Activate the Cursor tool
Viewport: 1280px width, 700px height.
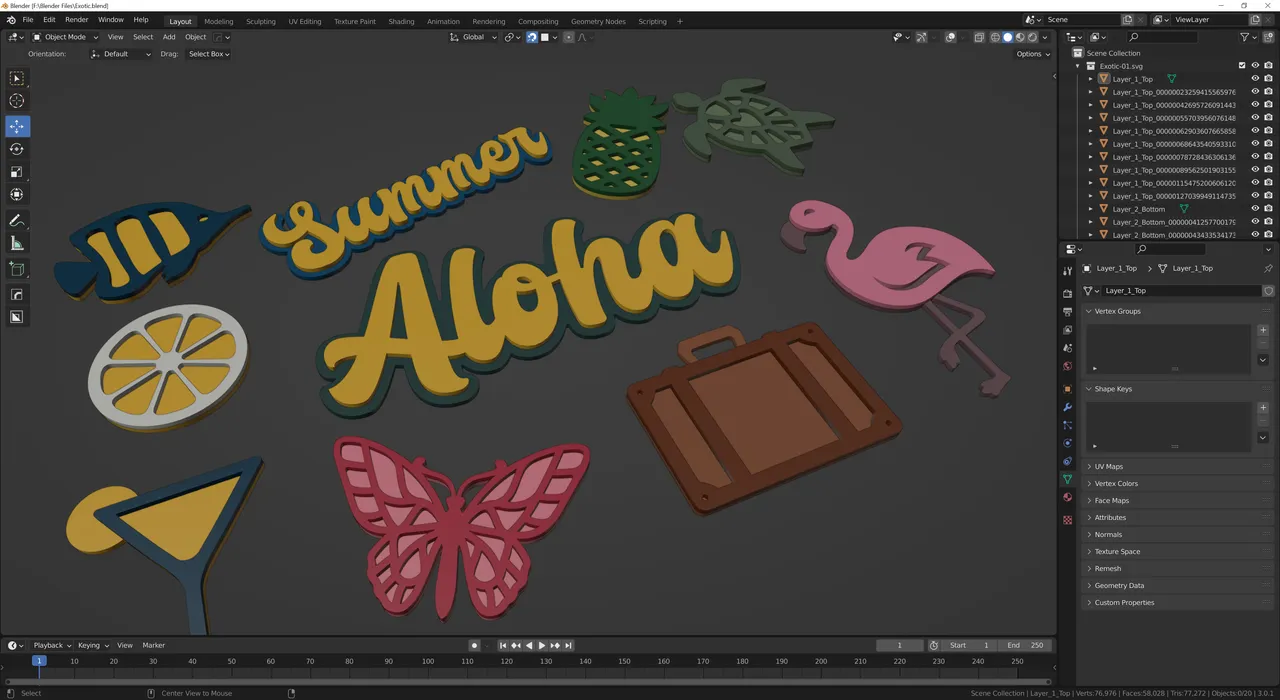(x=17, y=101)
